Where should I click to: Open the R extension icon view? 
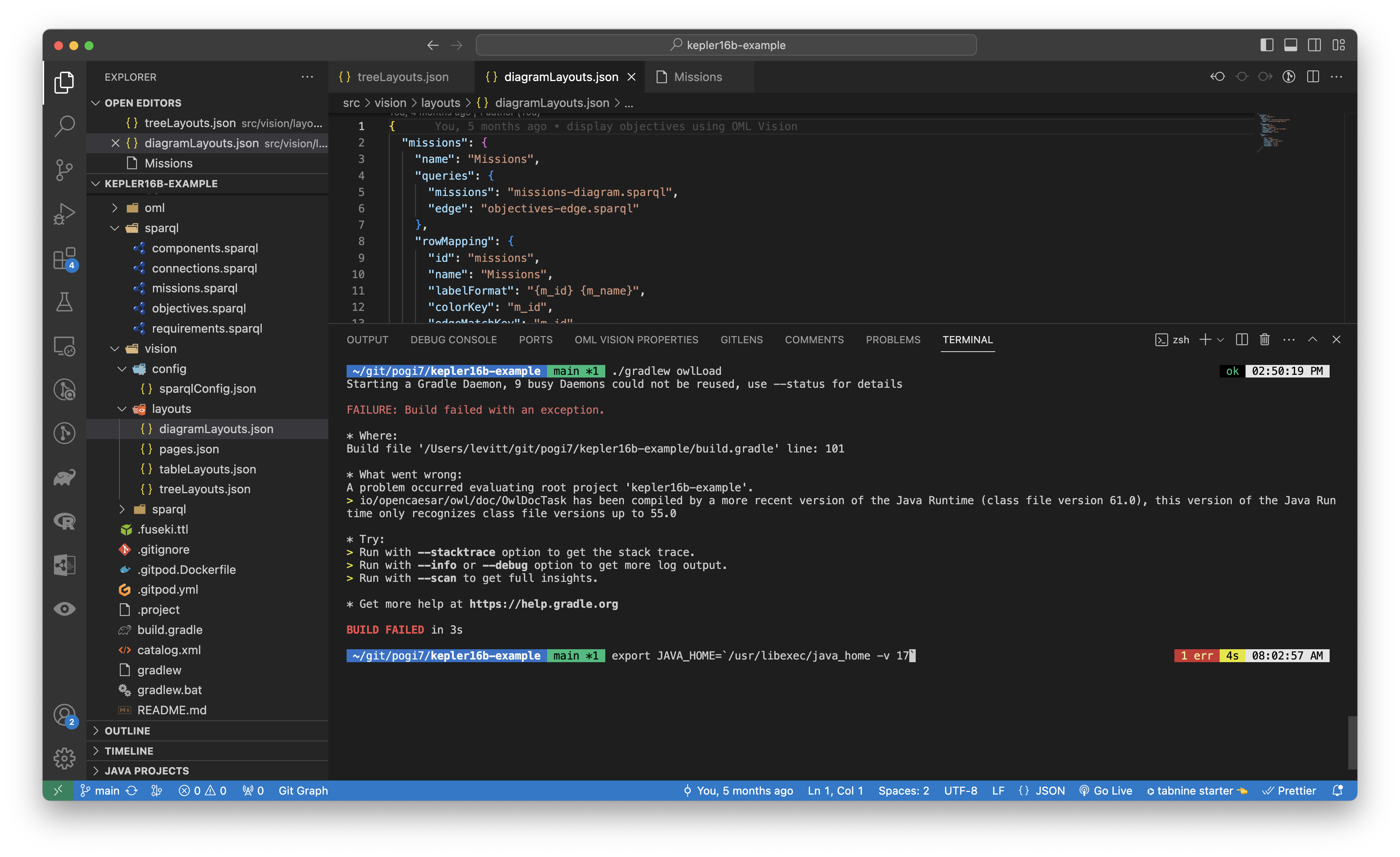pyautogui.click(x=64, y=521)
